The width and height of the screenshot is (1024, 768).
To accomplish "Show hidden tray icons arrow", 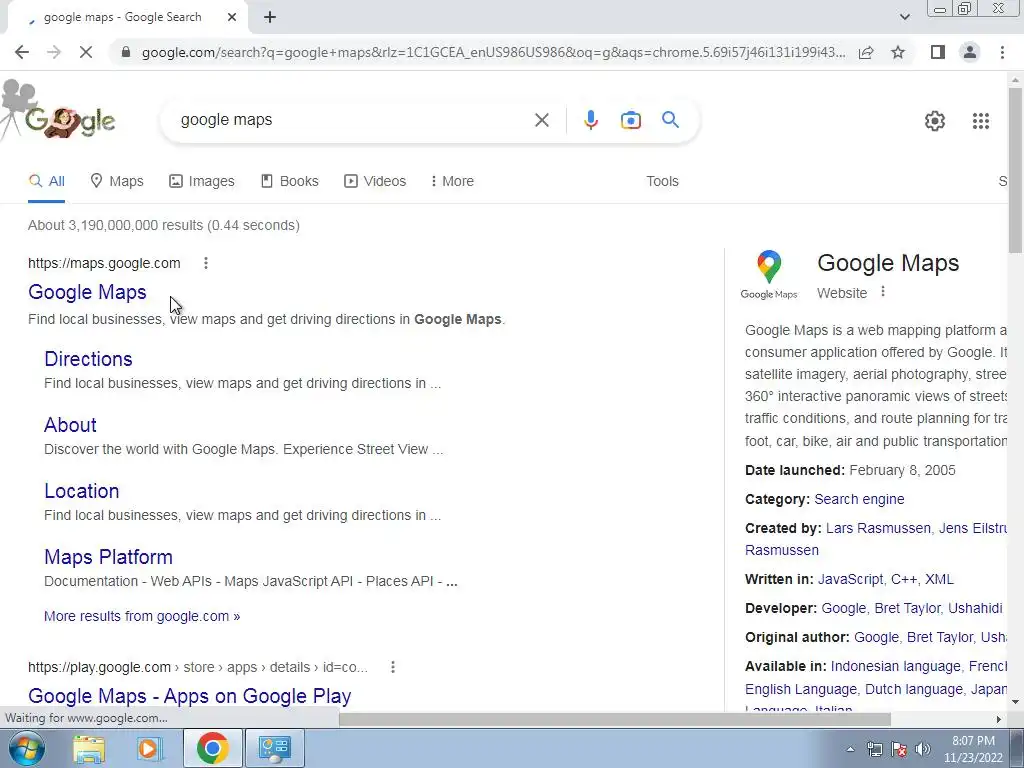I will coord(850,749).
